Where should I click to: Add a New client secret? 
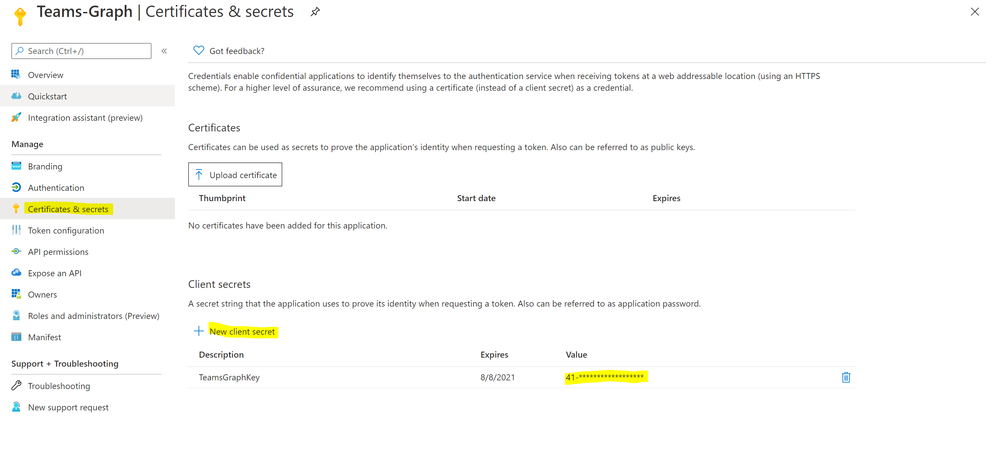[242, 331]
